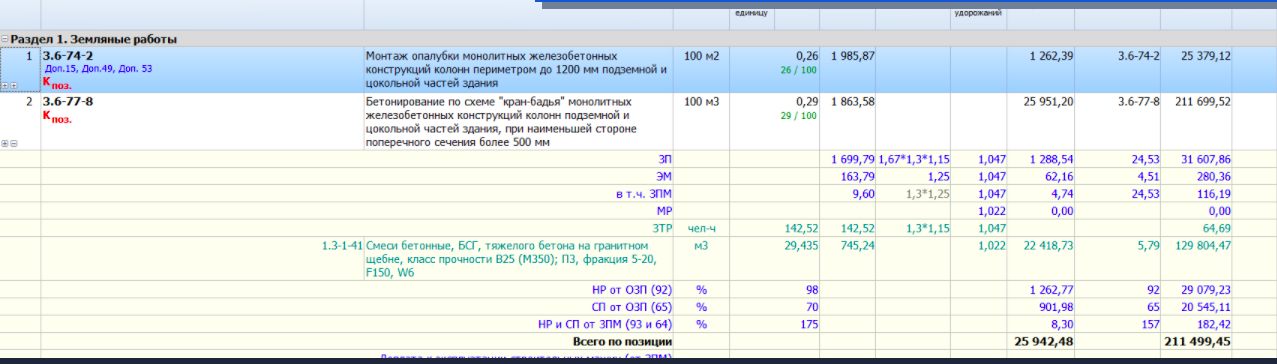
Task: Collapse section 'Раздел 1. Земляные работы'
Action: click(5, 40)
